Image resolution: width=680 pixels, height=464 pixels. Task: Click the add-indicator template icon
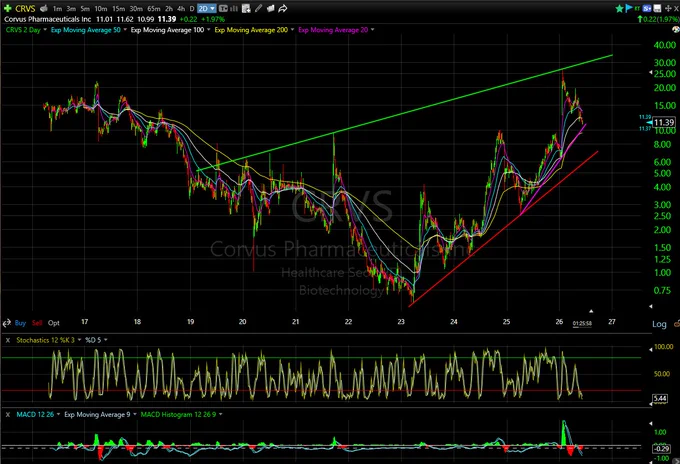point(246,8)
